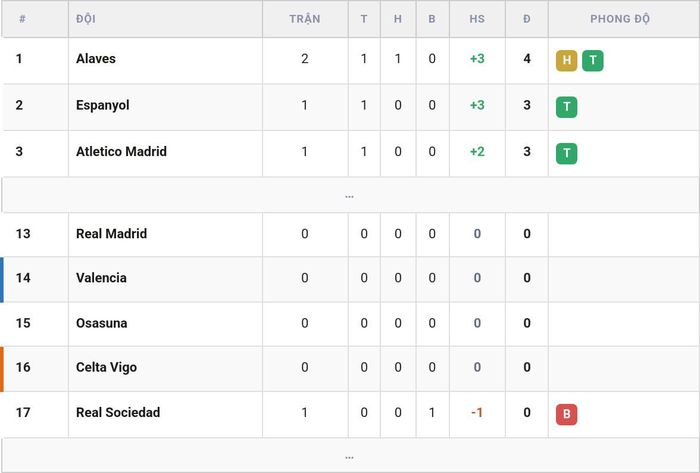Click the green T form badge for Alaves

pyautogui.click(x=592, y=61)
